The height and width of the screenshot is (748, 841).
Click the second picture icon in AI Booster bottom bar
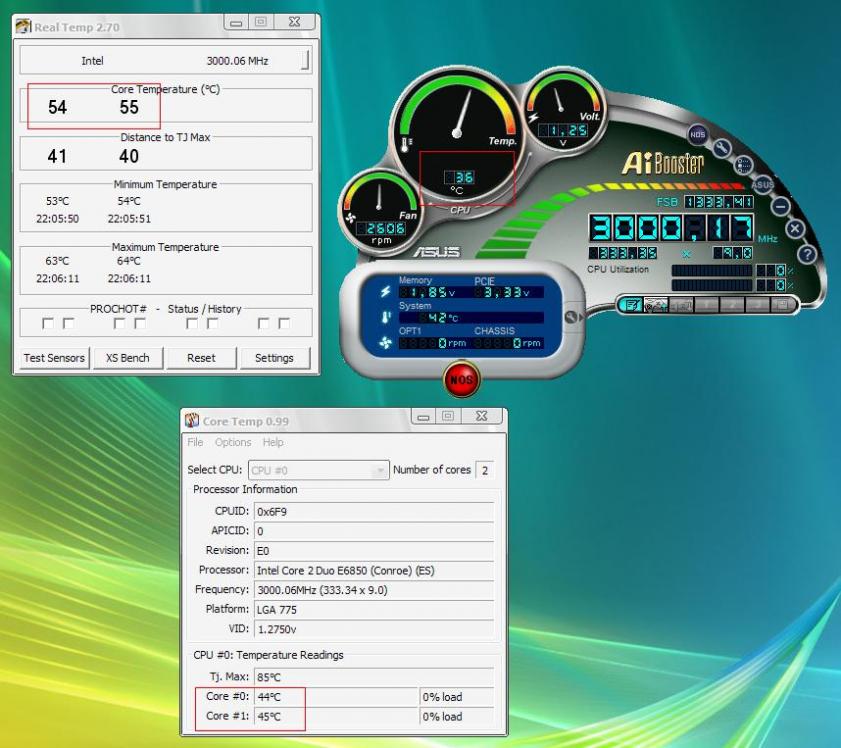coord(655,305)
